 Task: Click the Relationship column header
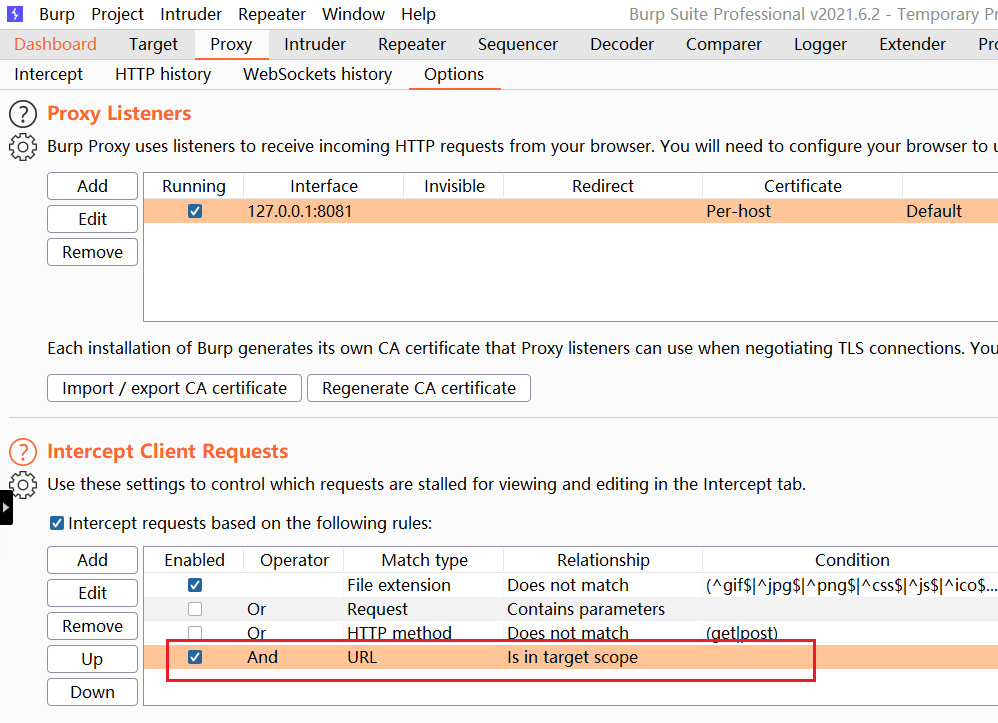coord(603,560)
